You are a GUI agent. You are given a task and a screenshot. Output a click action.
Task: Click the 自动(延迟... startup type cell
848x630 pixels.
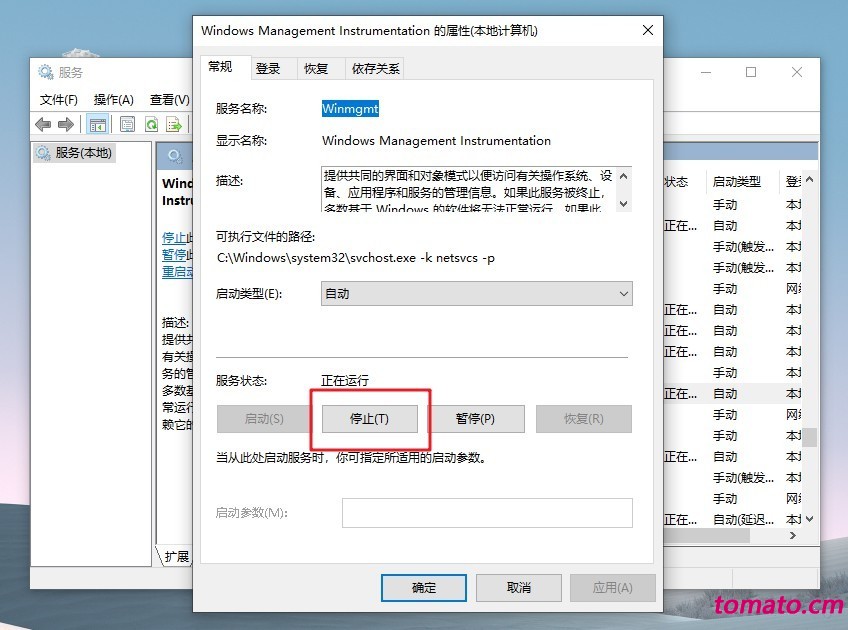click(743, 520)
